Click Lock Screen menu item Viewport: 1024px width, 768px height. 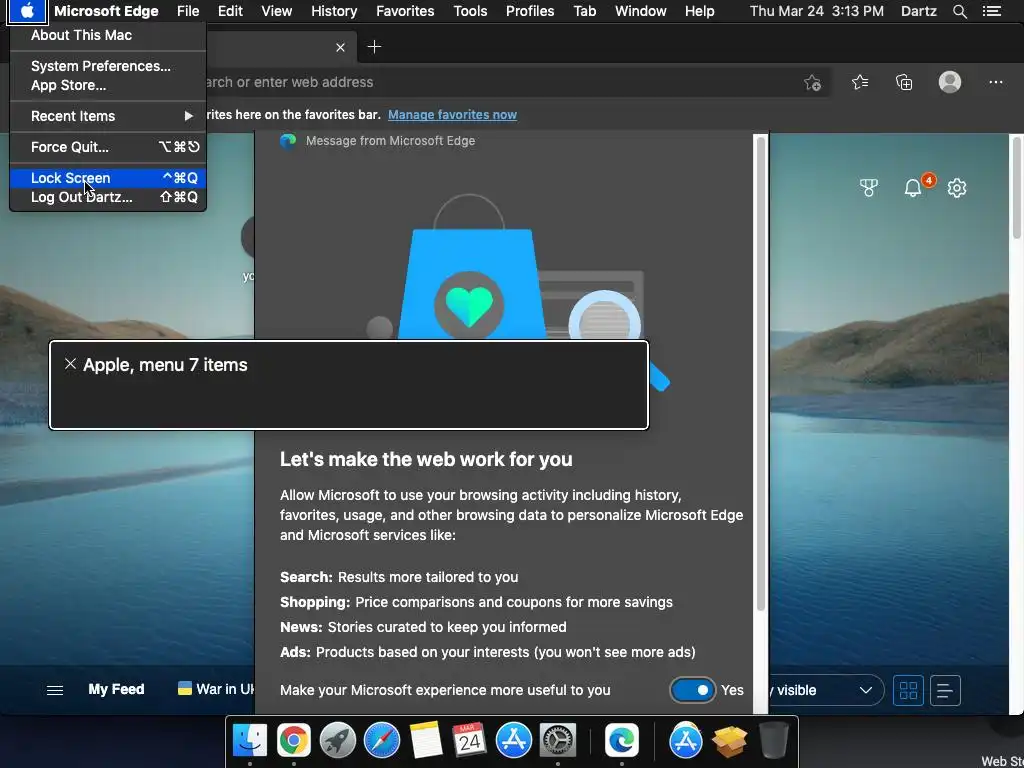point(108,178)
